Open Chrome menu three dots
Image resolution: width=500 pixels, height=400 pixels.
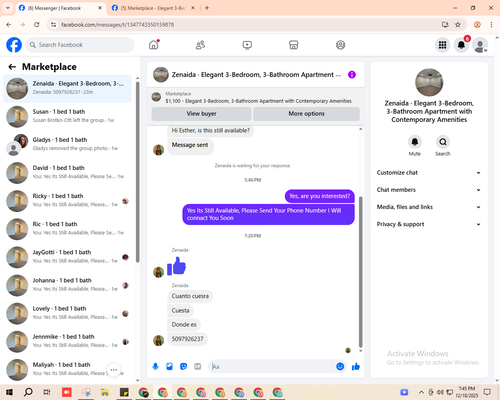(491, 25)
